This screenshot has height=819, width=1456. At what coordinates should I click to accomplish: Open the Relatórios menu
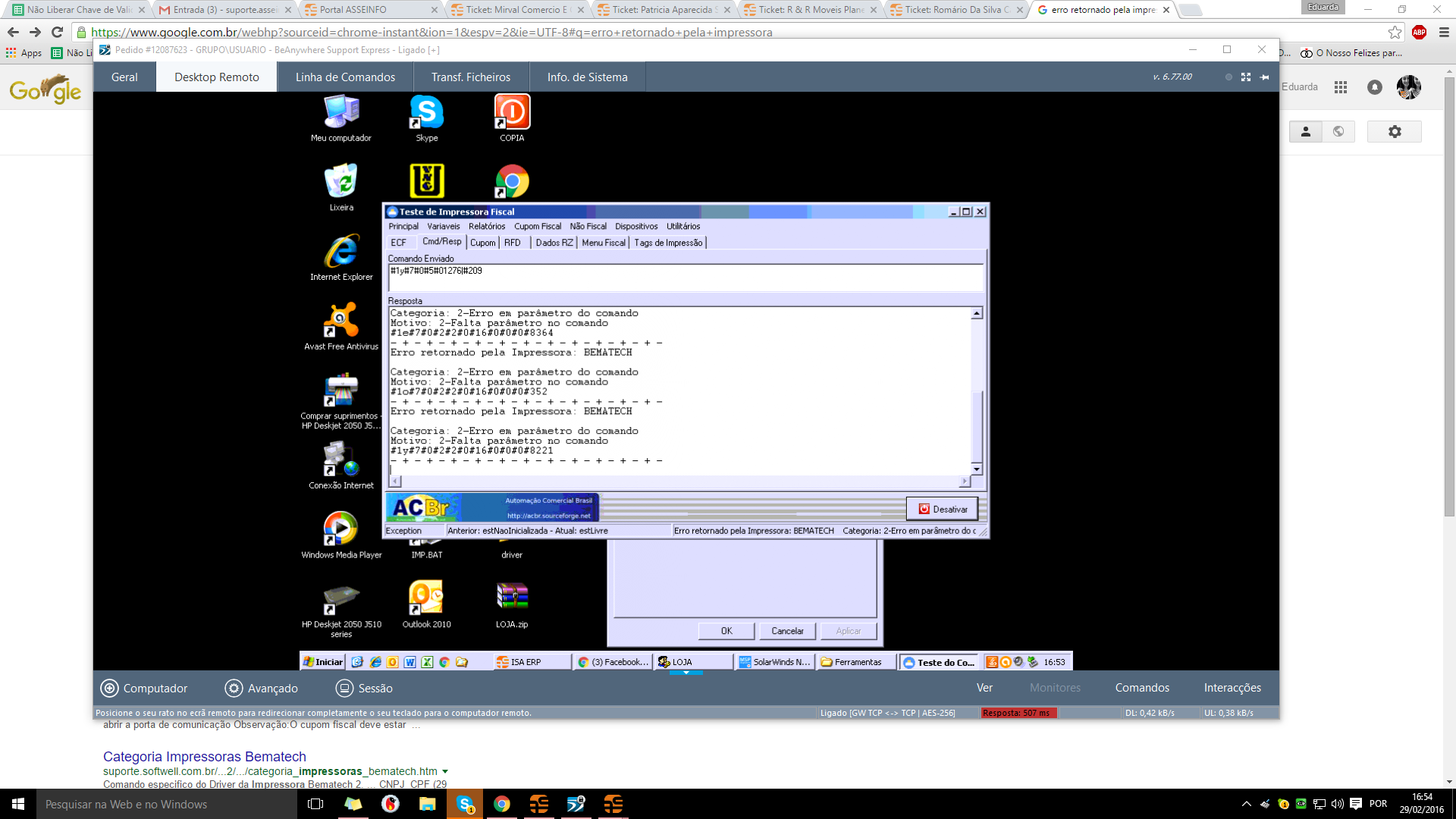point(487,226)
